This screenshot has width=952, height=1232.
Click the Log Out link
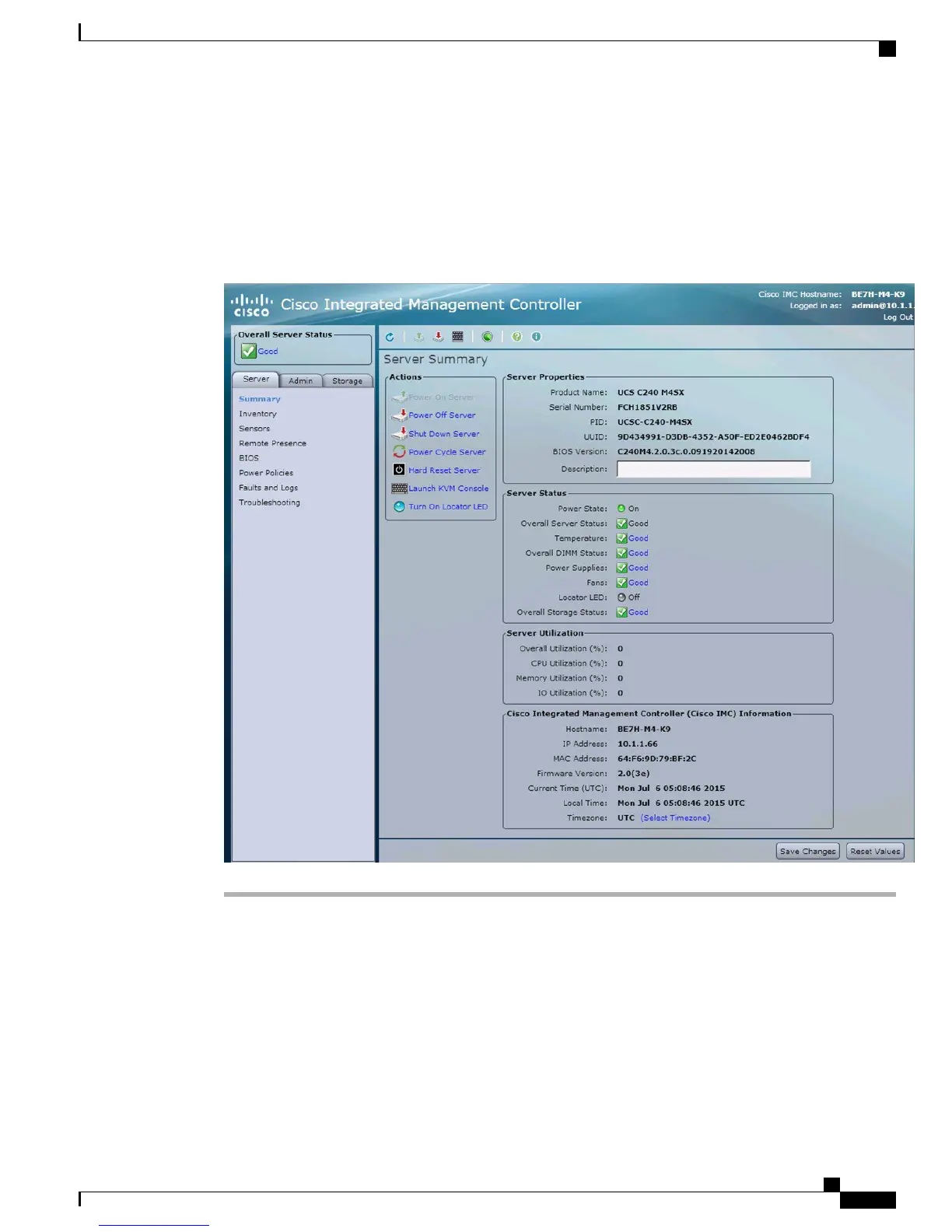click(898, 317)
